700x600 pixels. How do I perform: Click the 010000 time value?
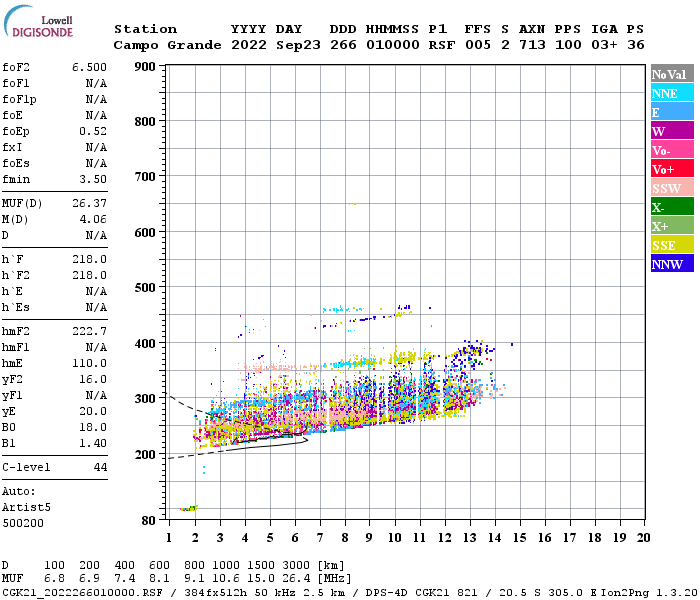tap(393, 45)
